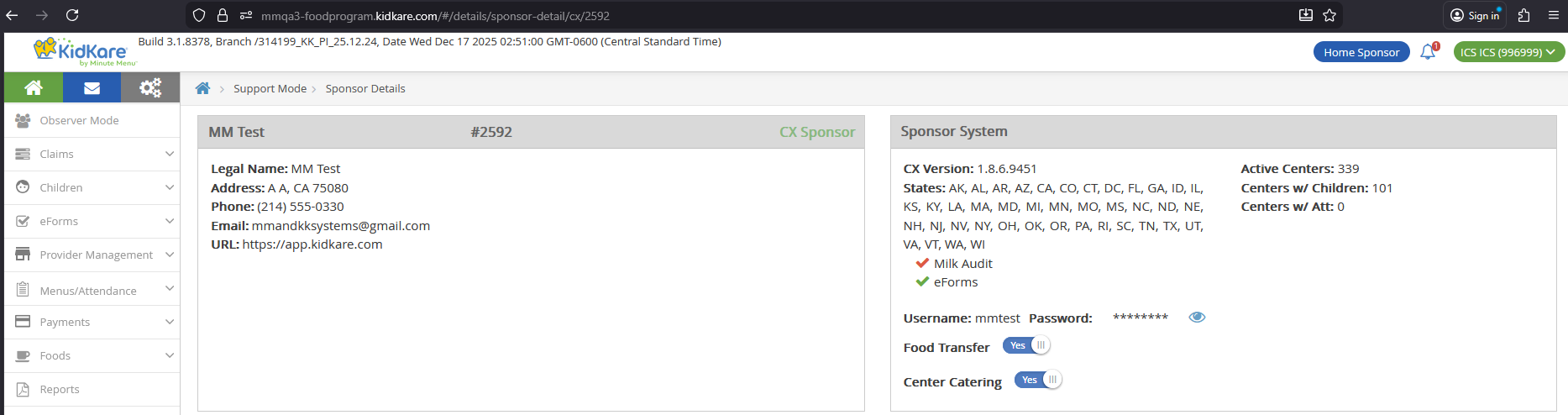Bookmark this page with the star icon

pyautogui.click(x=1329, y=15)
